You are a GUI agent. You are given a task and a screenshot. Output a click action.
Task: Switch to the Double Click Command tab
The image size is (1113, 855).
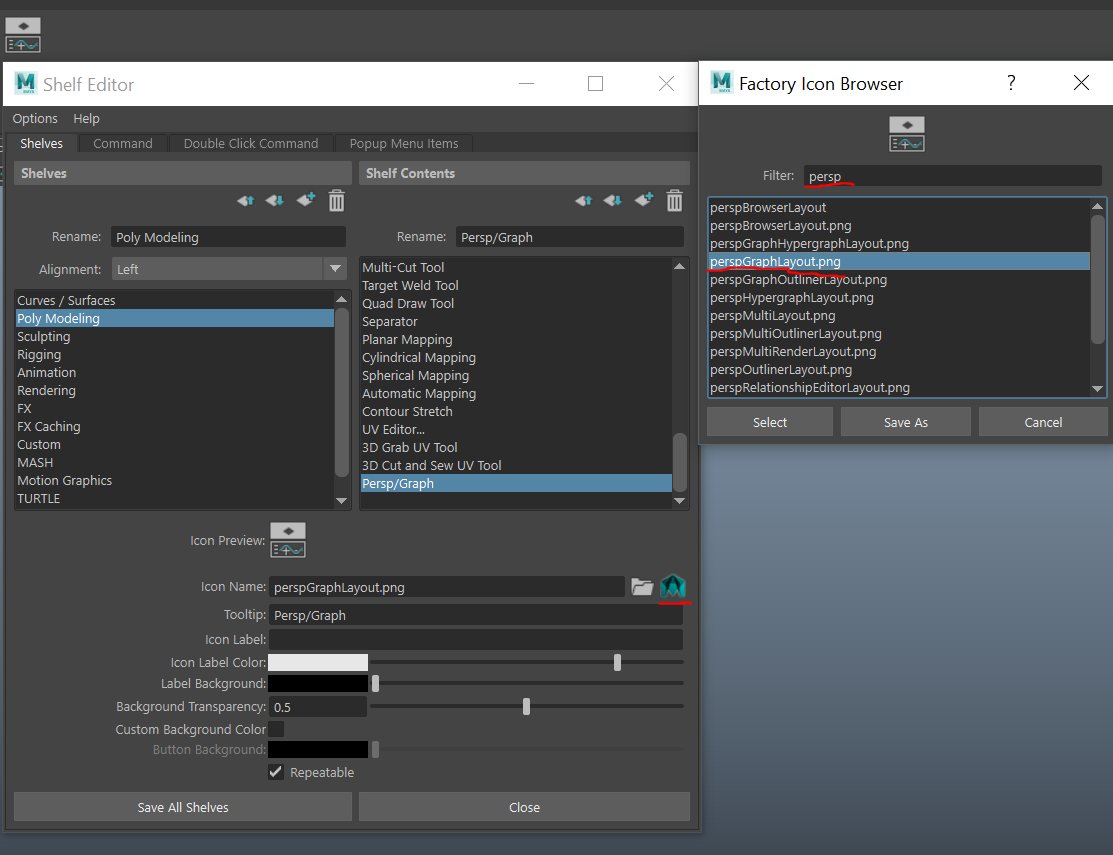click(x=251, y=143)
